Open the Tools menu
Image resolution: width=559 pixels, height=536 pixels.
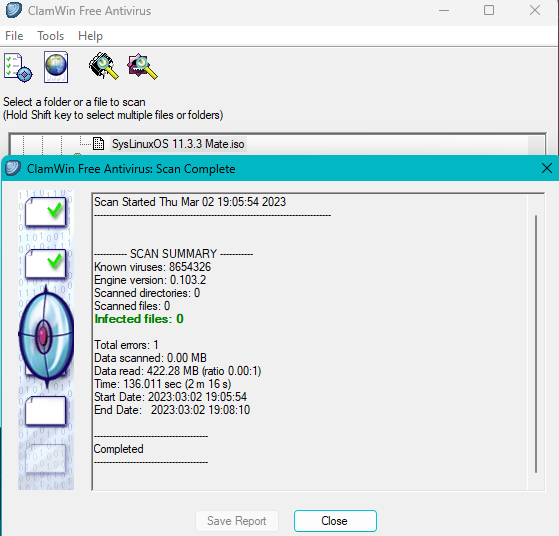[51, 36]
